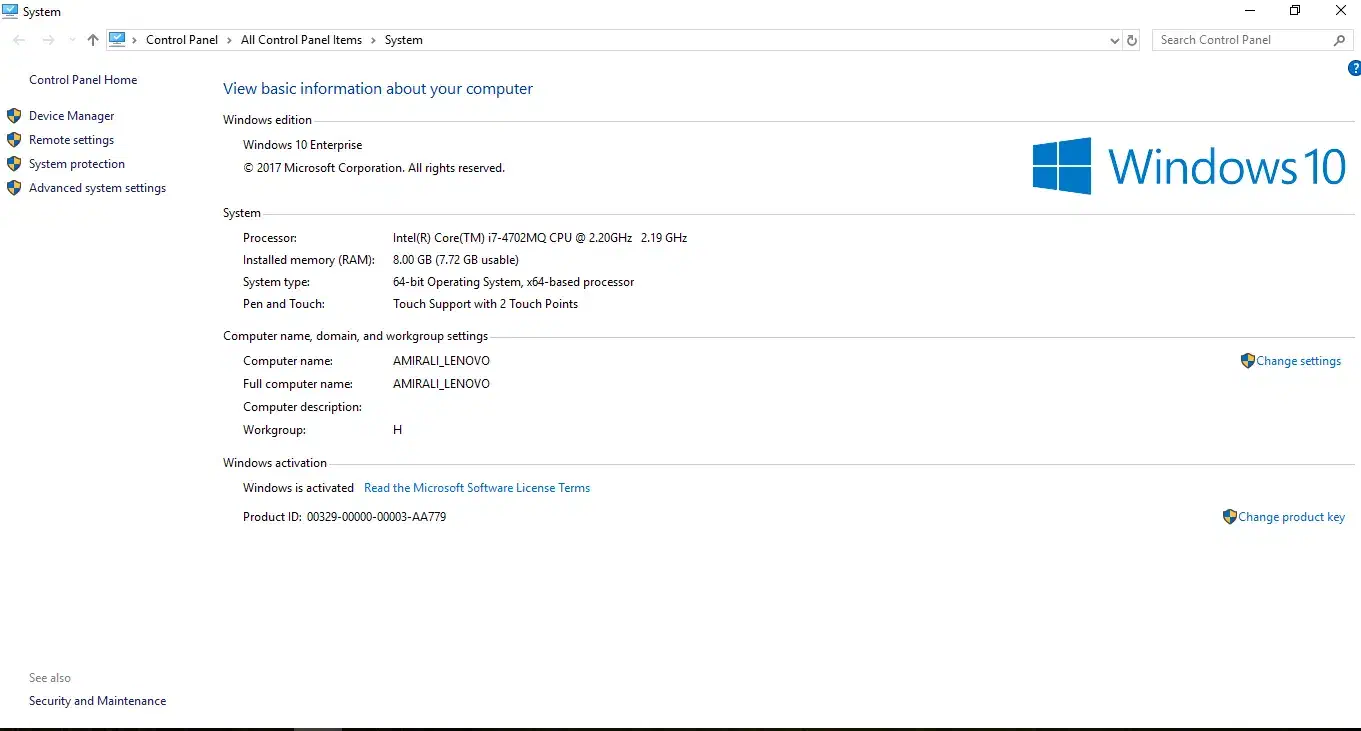Screen dimensions: 1361x731
Task: Focus the Search Control Panel field
Action: pyautogui.click(x=1240, y=40)
